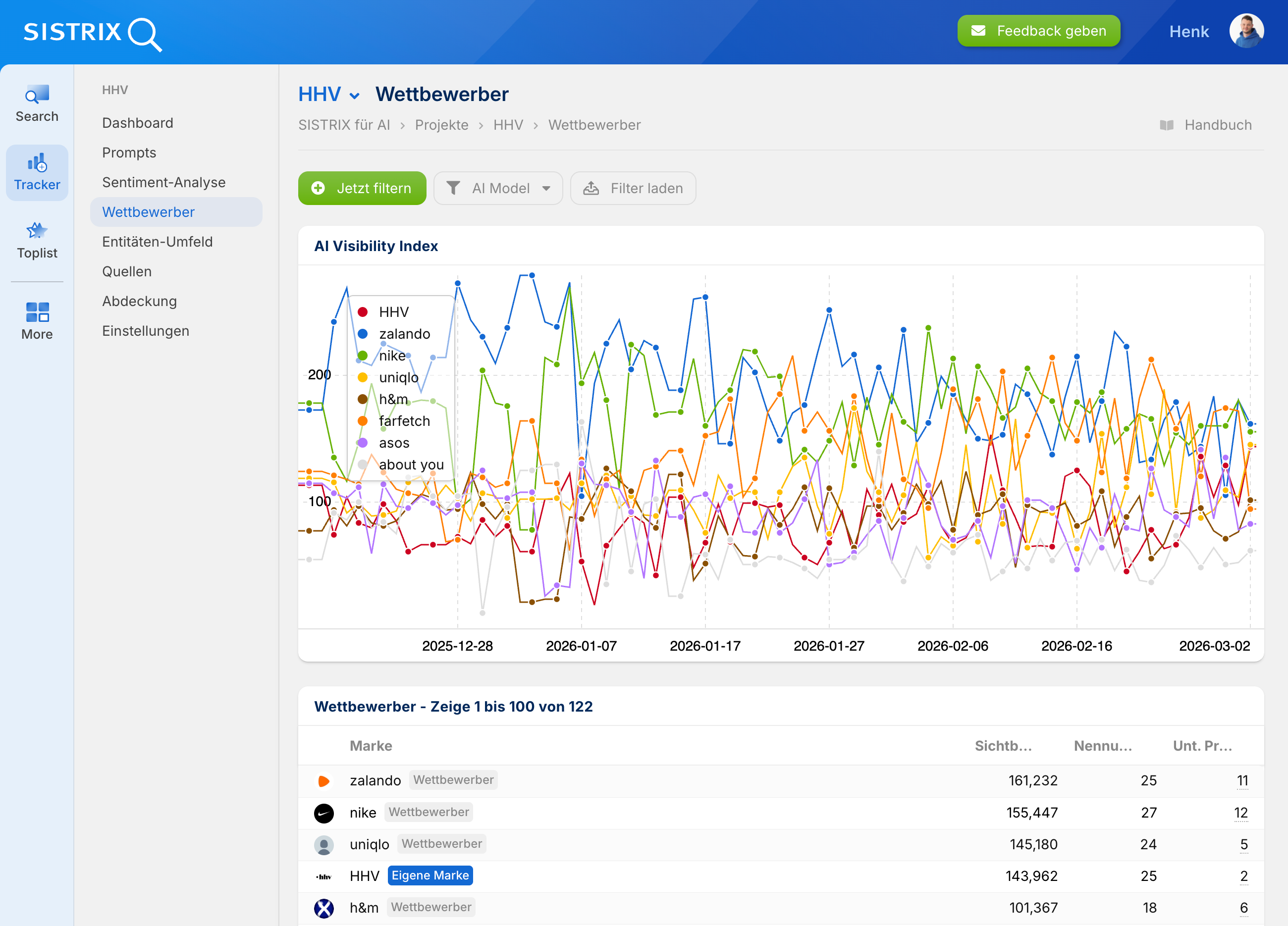Select the Tracker icon in the sidebar

[x=36, y=171]
